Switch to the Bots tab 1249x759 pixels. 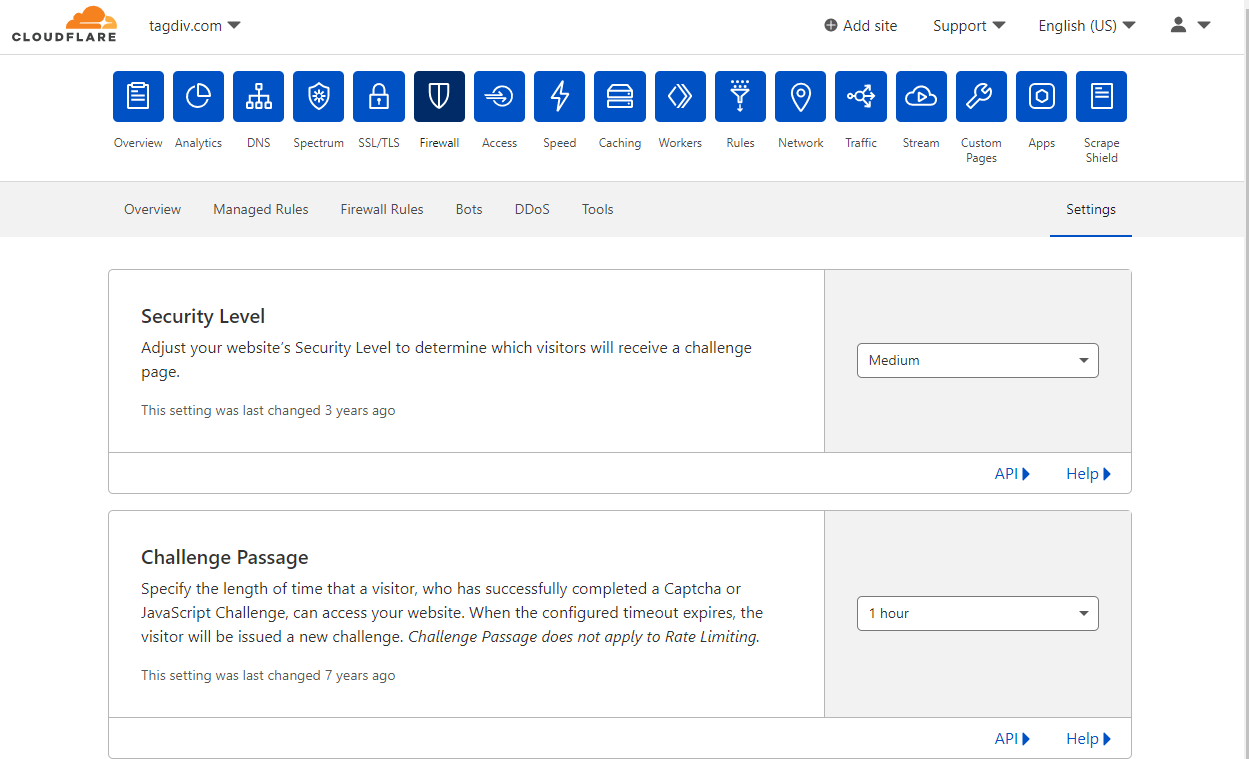[x=469, y=209]
